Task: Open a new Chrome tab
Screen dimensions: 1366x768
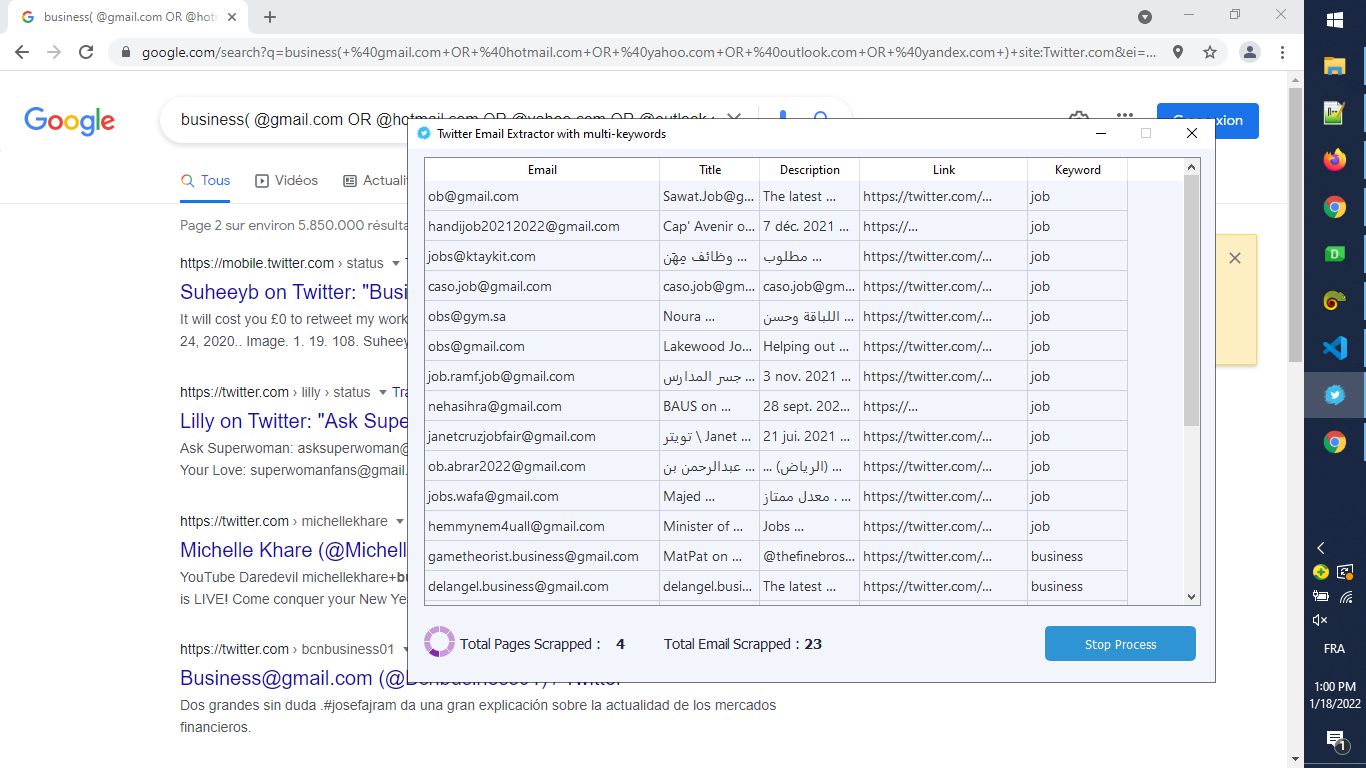Action: click(270, 17)
